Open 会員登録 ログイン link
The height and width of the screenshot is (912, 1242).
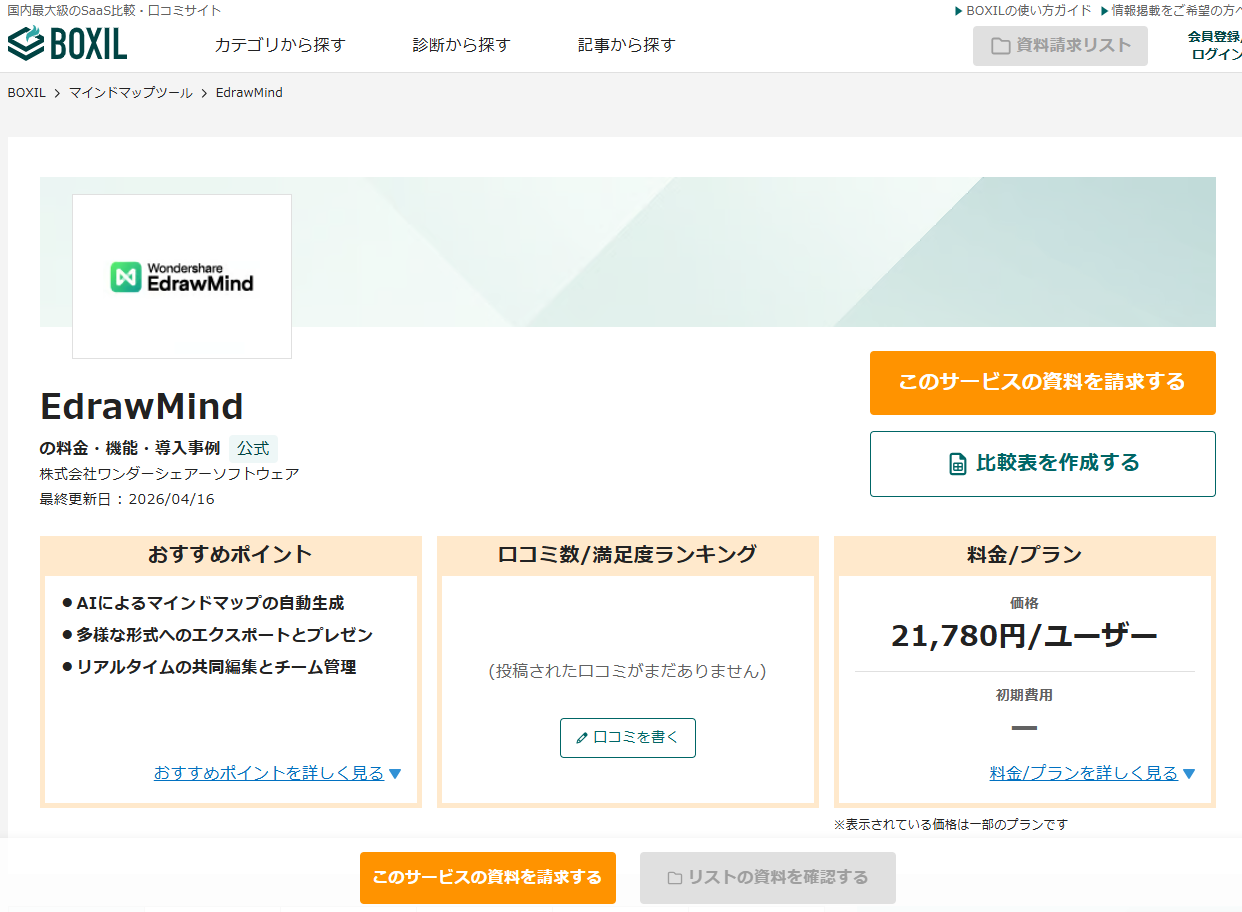[1215, 45]
